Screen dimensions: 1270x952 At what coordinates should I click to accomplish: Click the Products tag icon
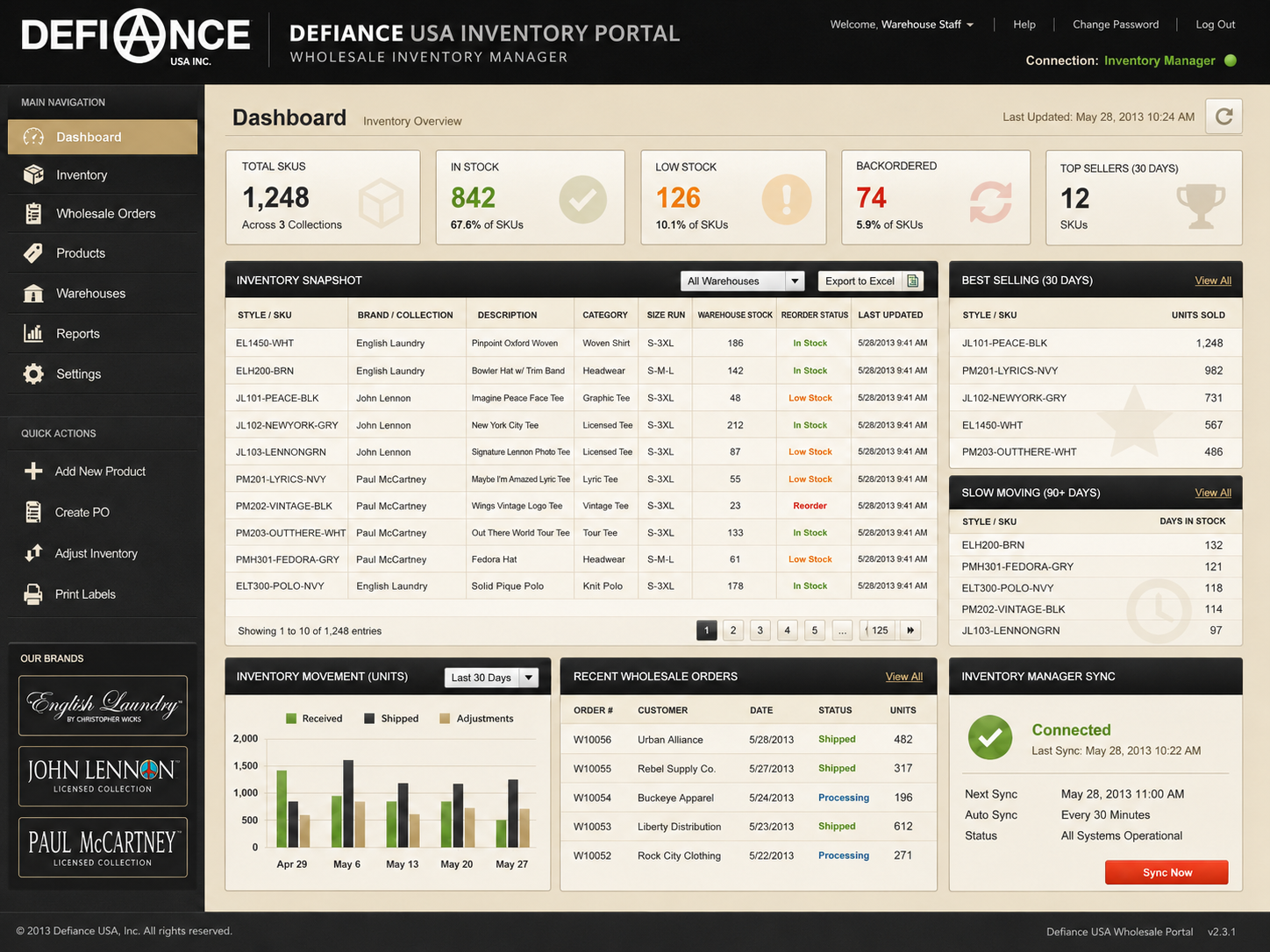[33, 253]
